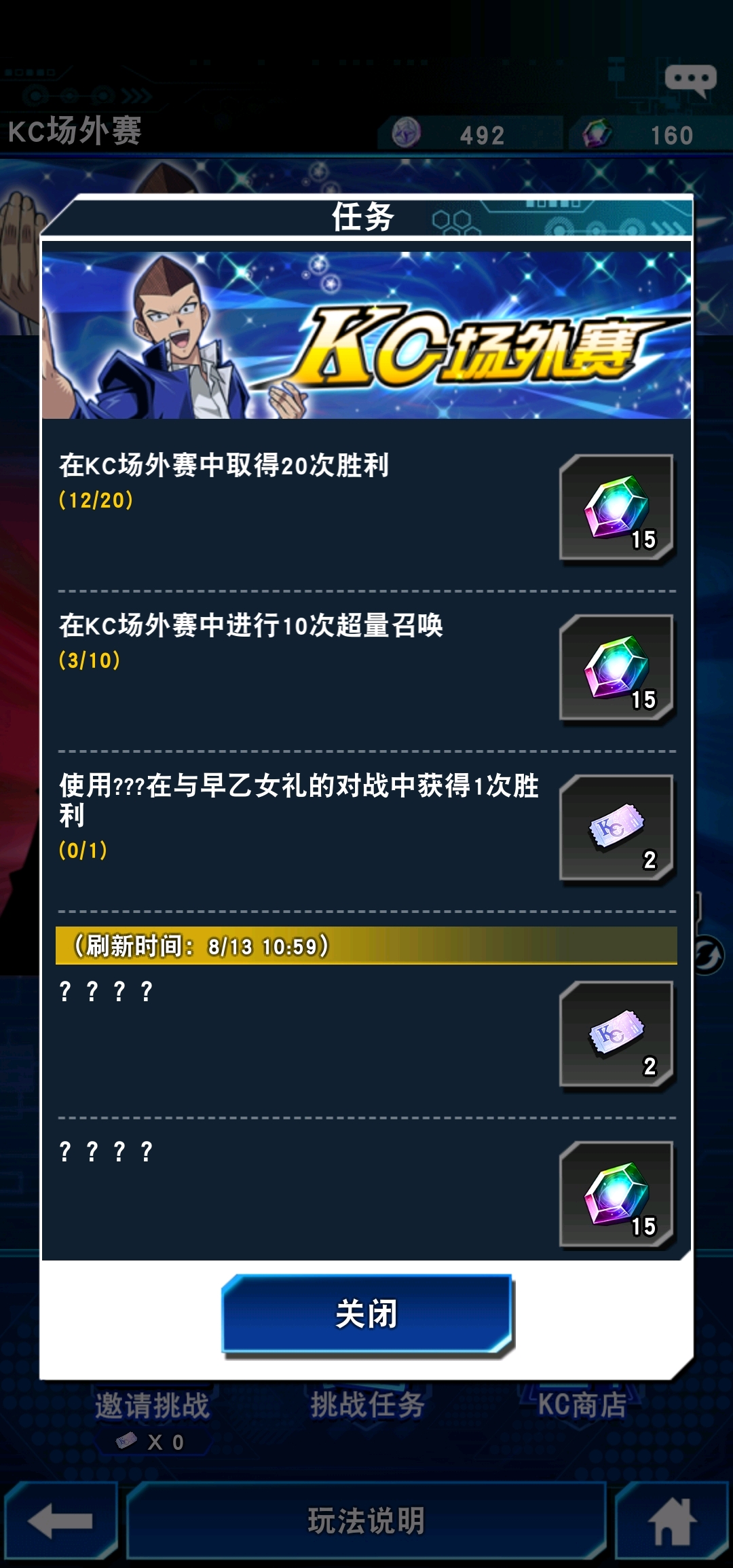Select the 邀请挑战 tab
733x1568 pixels.
152,1405
